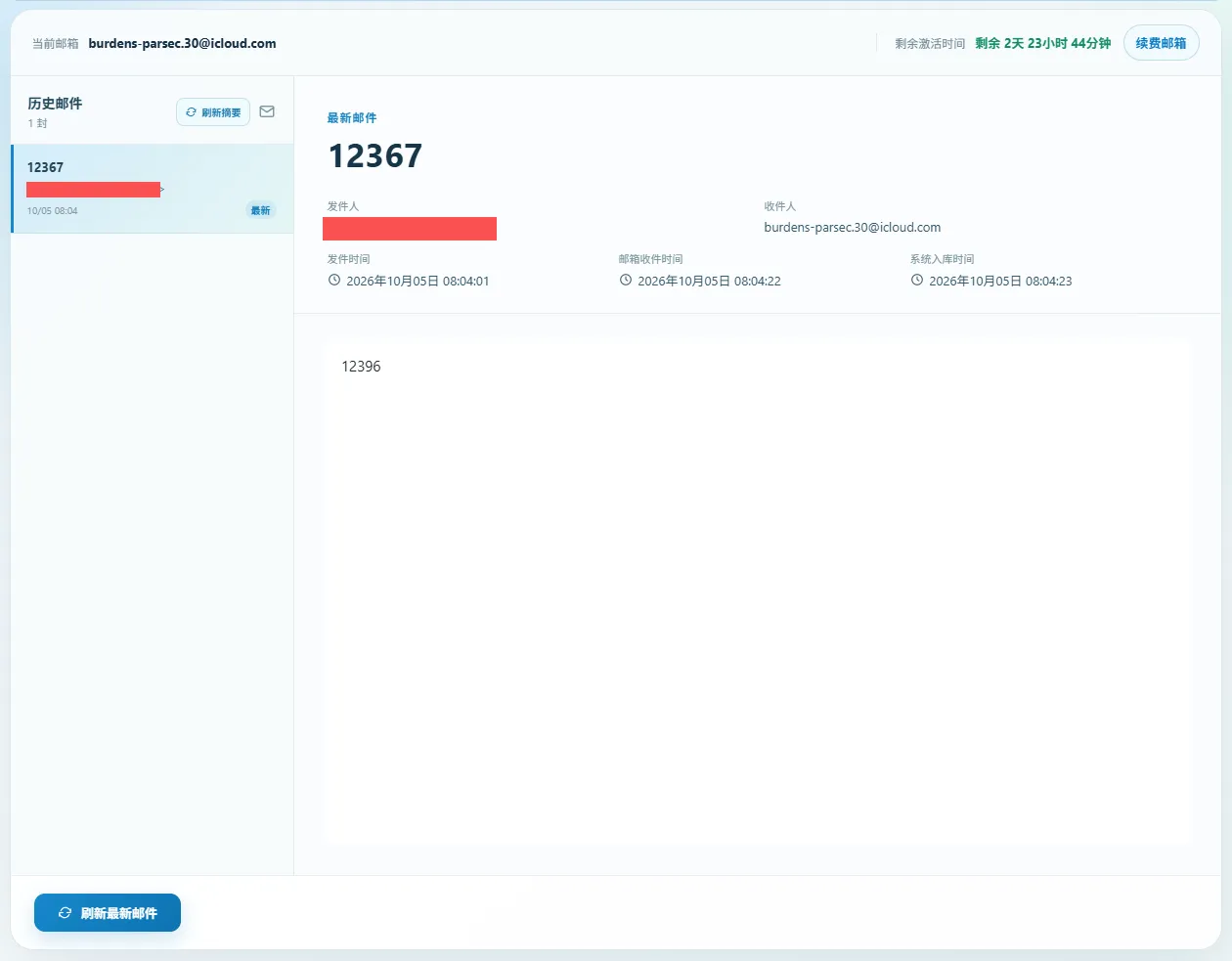1232x961 pixels.
Task: Click the clock icon beside 08:04:23 timestamp
Action: [917, 281]
